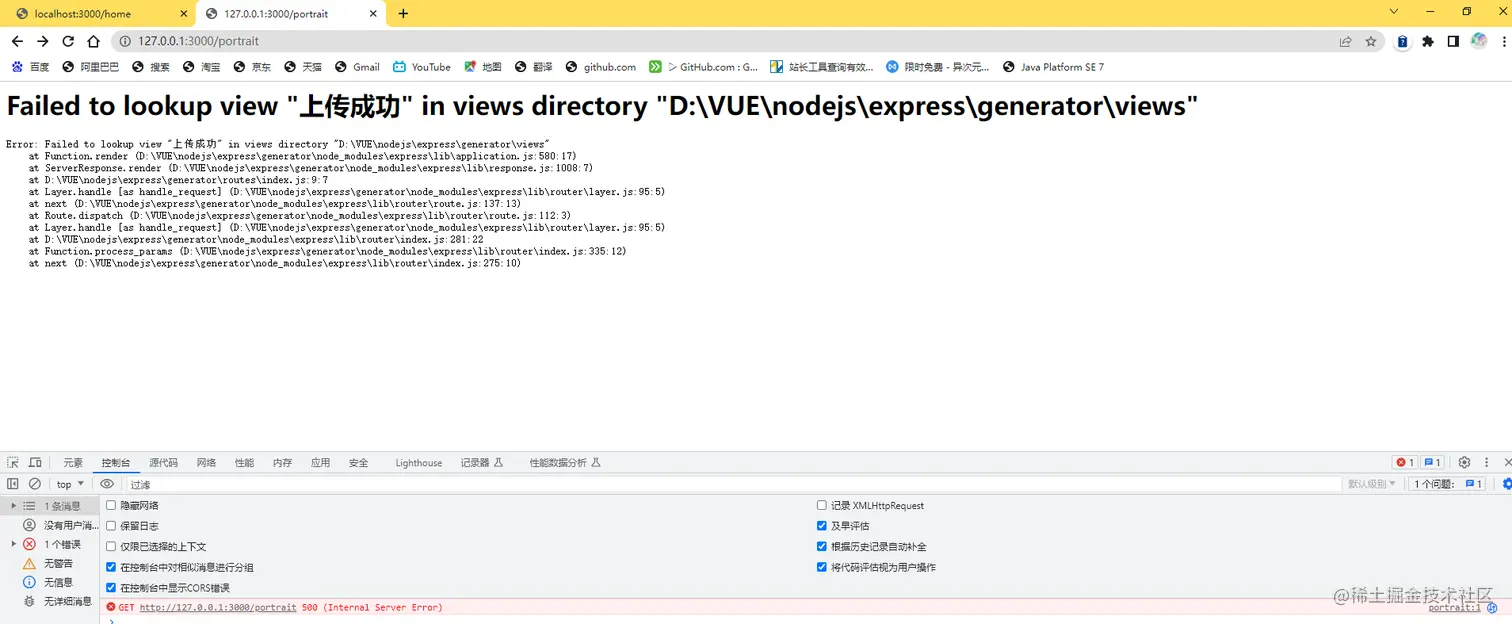Open a new tab with plus button

pos(403,13)
